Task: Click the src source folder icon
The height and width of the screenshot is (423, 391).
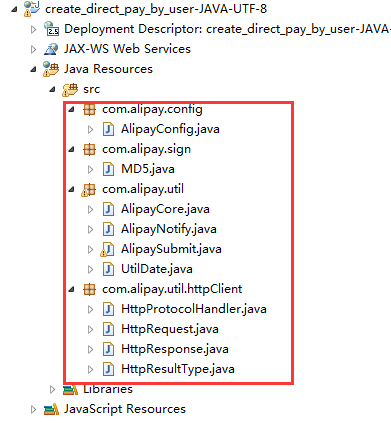Action: [x=70, y=89]
